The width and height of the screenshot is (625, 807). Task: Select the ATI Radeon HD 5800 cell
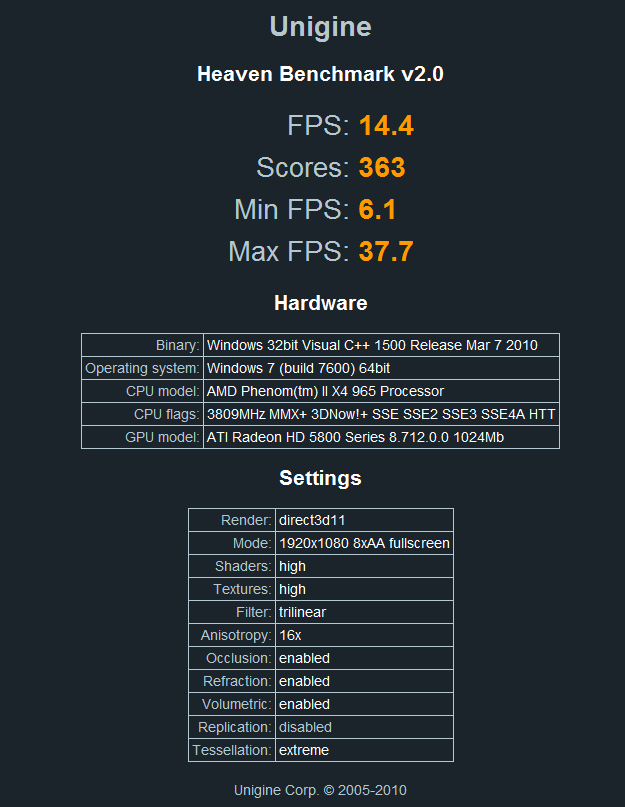pyautogui.click(x=355, y=437)
